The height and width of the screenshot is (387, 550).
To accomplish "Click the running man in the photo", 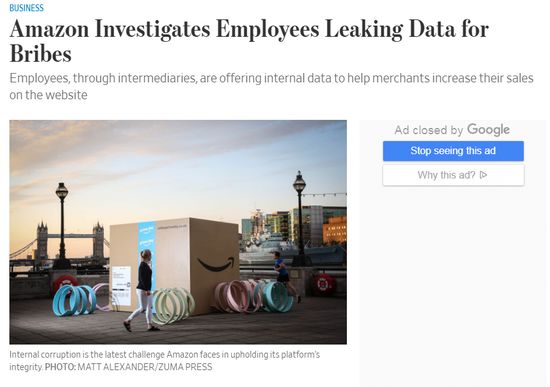I will [285, 274].
